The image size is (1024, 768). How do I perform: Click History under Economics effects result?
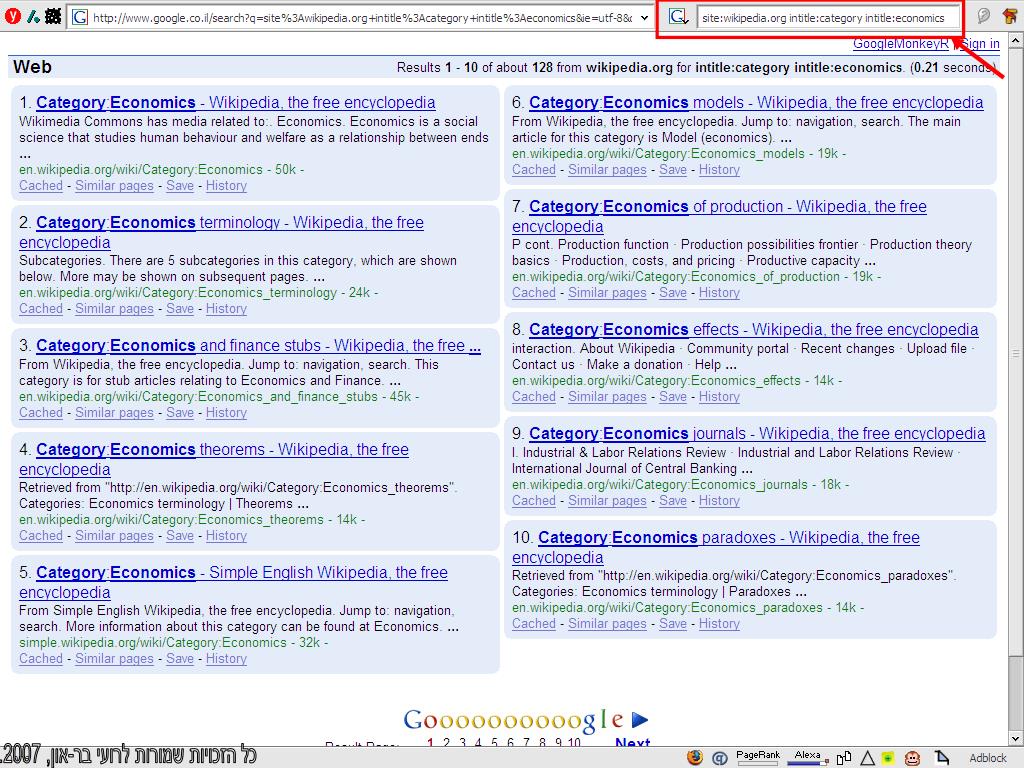click(720, 396)
